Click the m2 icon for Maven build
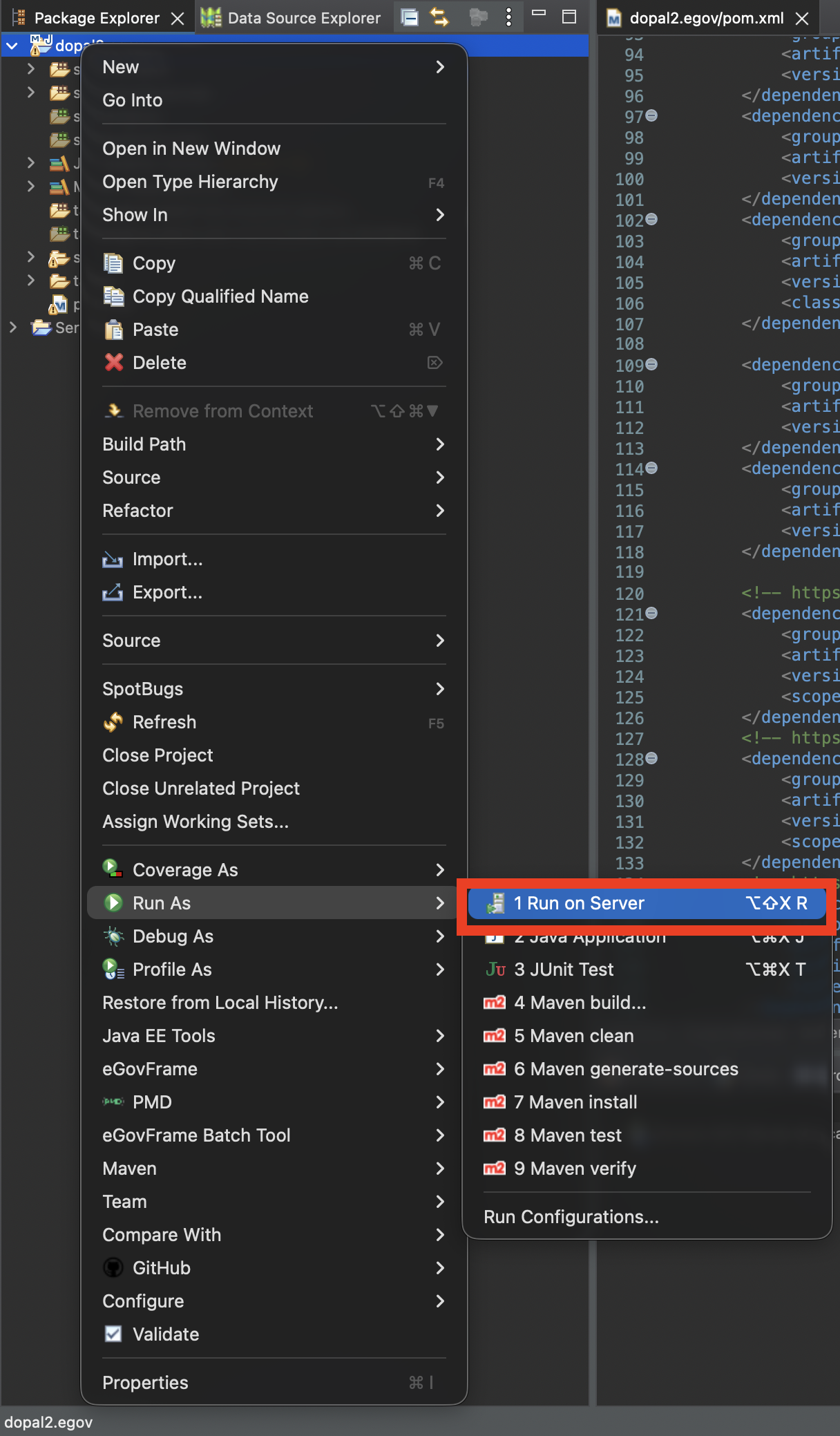Screen dimensions: 840x1436 pyautogui.click(x=495, y=1003)
